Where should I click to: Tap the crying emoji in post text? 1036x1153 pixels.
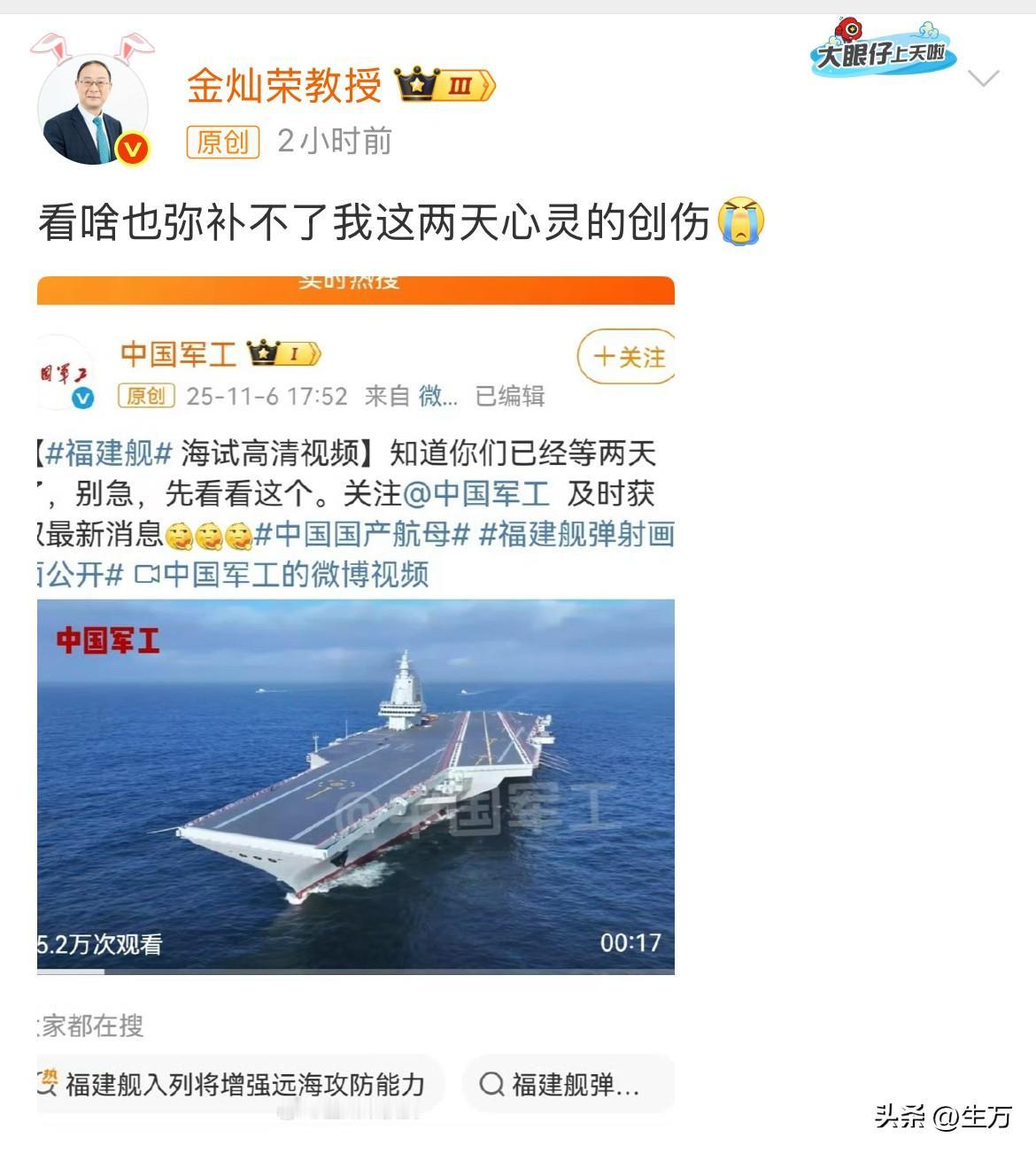741,221
